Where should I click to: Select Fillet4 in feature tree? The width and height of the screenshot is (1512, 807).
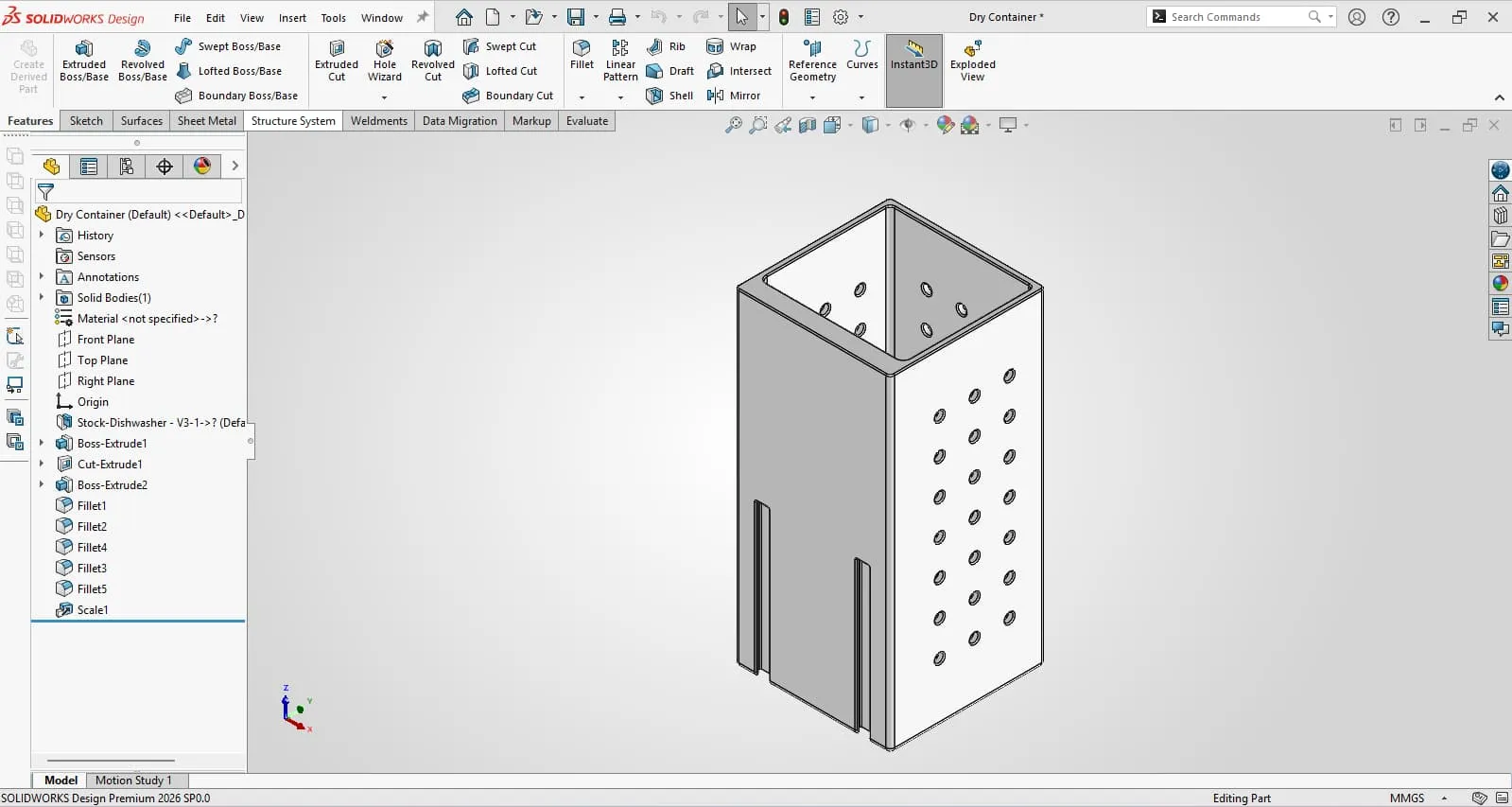click(92, 548)
